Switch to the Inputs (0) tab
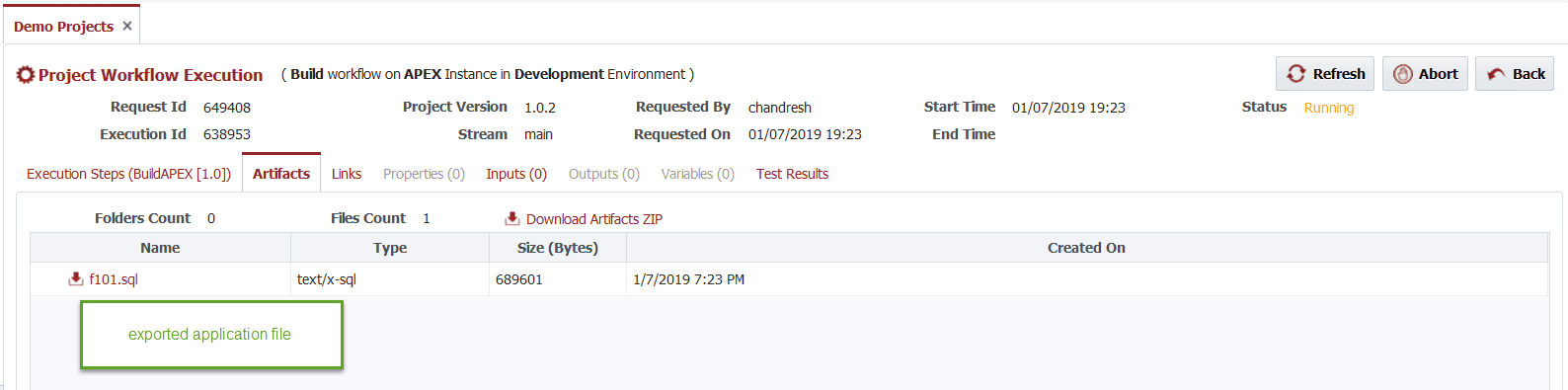This screenshot has width=1568, height=390. pyautogui.click(x=516, y=174)
